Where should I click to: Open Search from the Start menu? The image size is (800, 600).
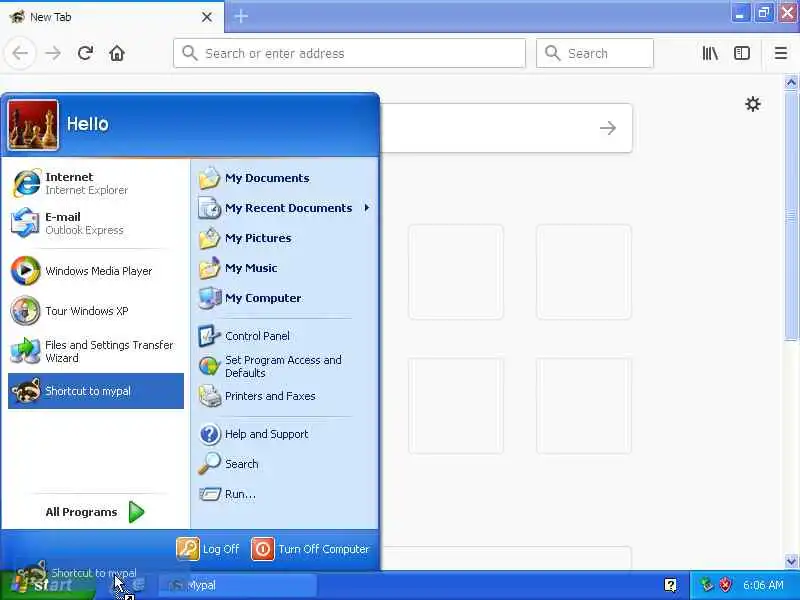[x=285, y=464]
